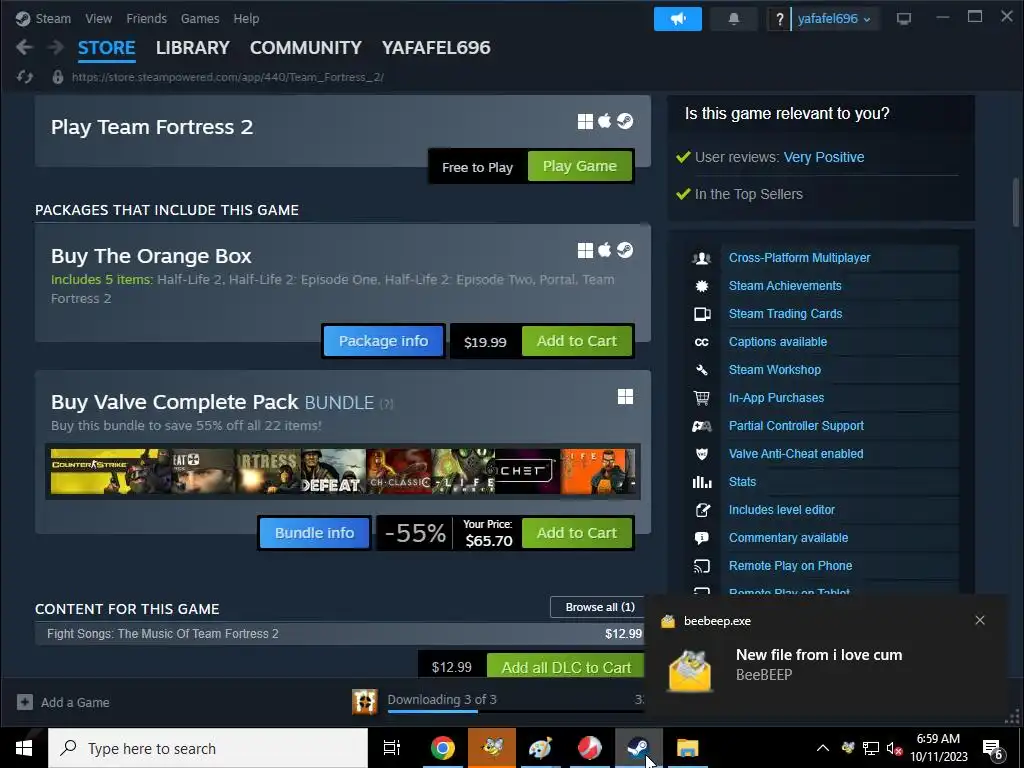This screenshot has height=768, width=1024.
Task: Click the Play Game button
Action: click(x=579, y=166)
